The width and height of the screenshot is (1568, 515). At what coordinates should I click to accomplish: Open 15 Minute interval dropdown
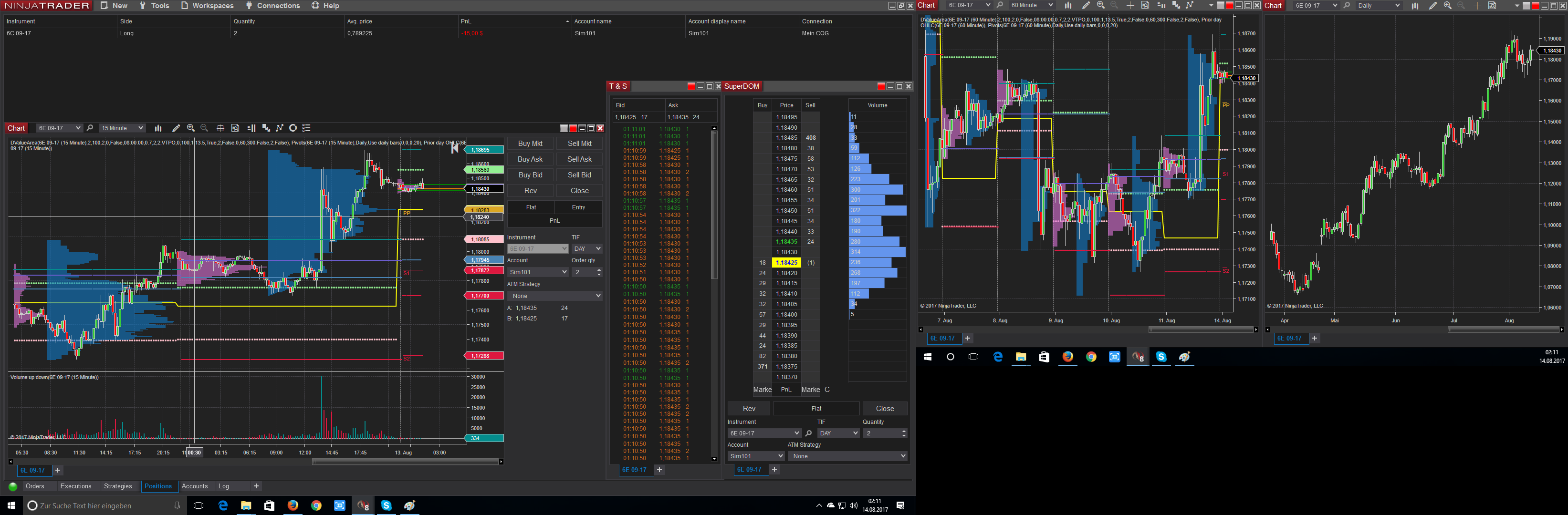(x=122, y=128)
